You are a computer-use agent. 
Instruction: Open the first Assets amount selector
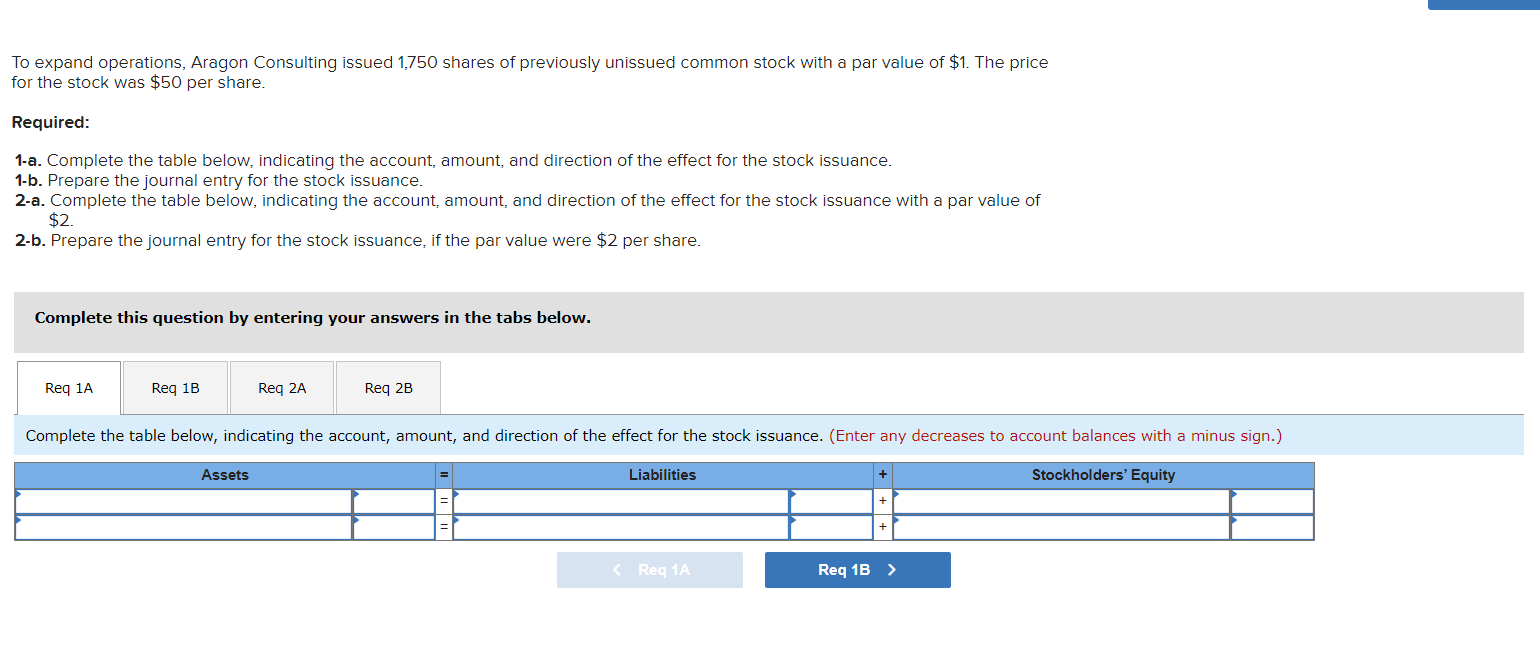(394, 501)
